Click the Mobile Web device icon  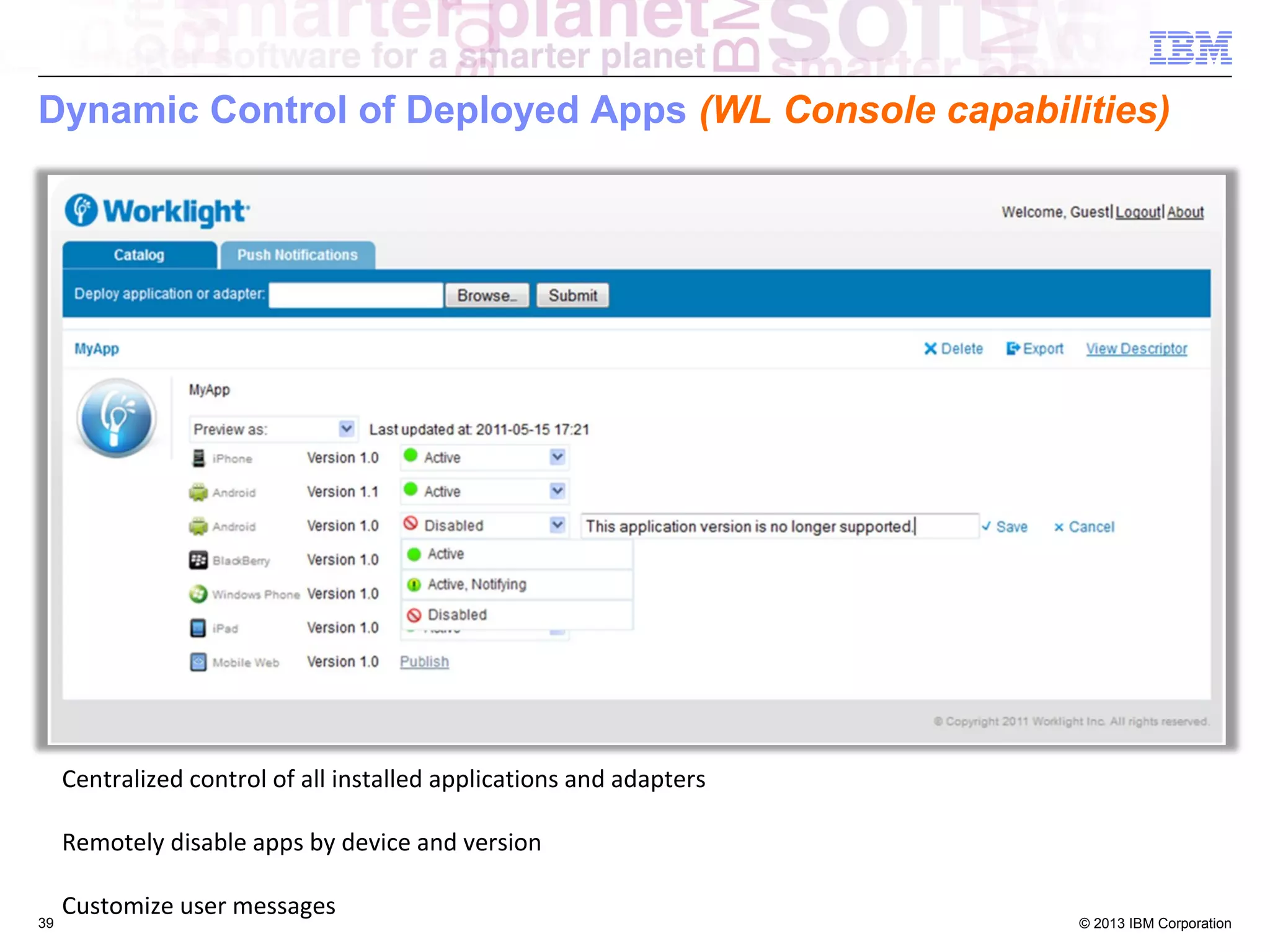pyautogui.click(x=198, y=662)
